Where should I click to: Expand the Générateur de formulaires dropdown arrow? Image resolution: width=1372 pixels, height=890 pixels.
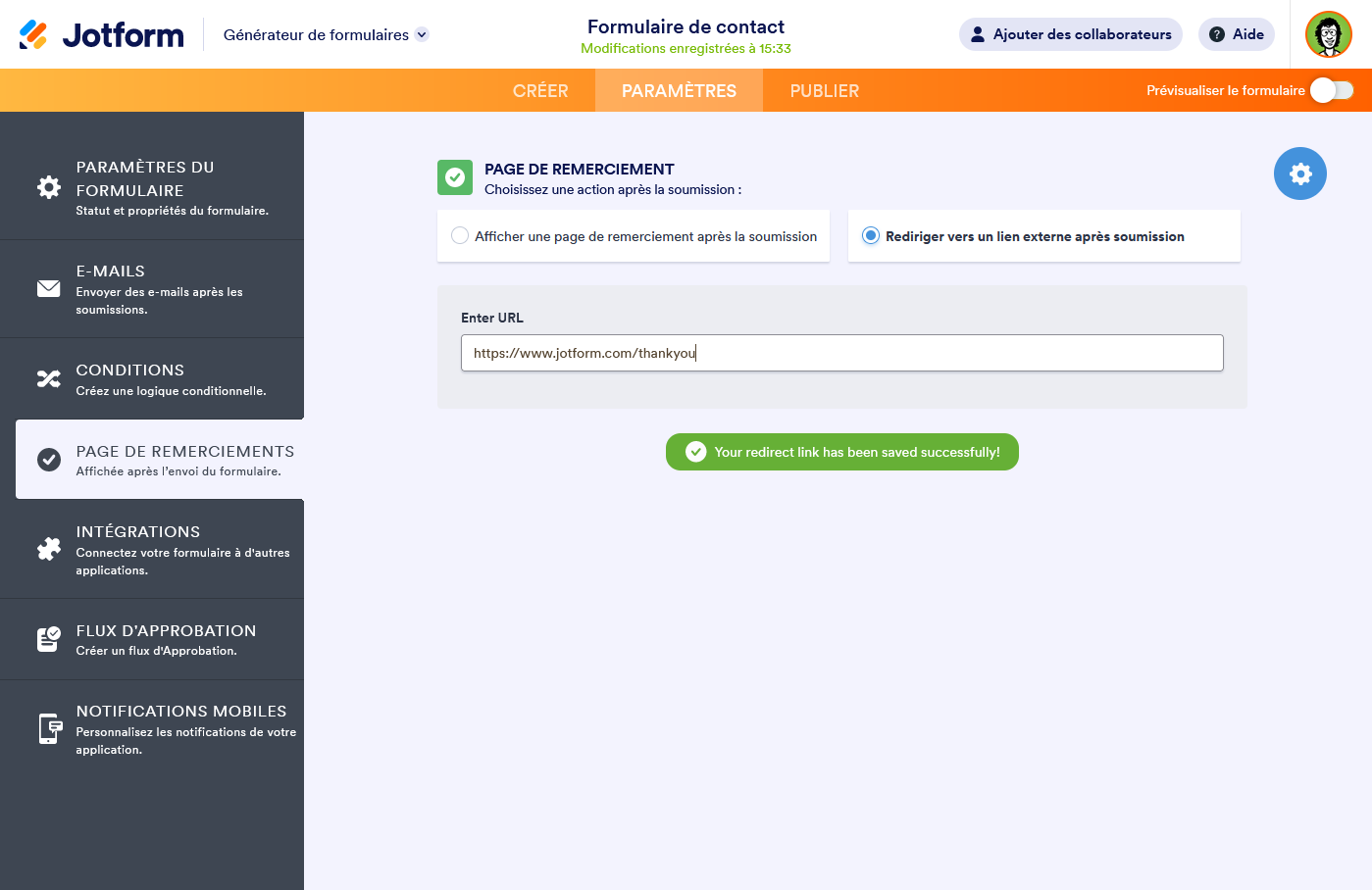pos(422,34)
